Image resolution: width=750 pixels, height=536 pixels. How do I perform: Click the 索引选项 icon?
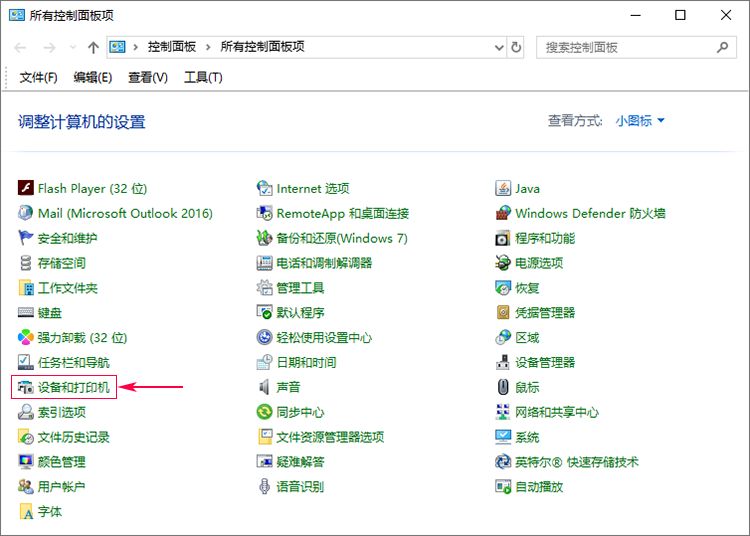tap(25, 412)
